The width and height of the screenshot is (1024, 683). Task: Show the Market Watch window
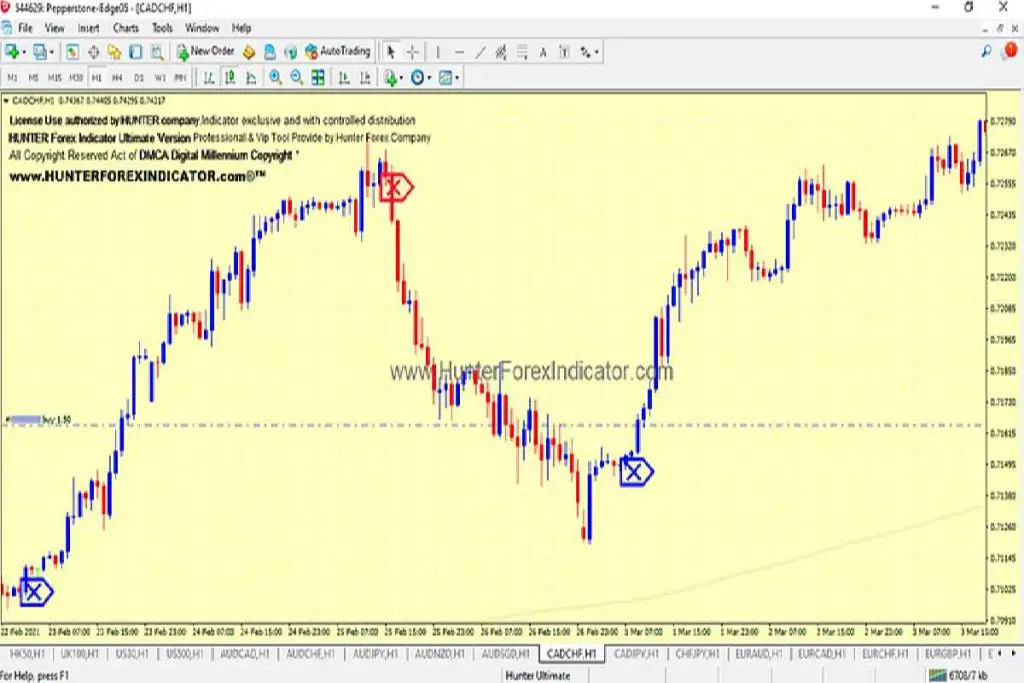[x=72, y=52]
